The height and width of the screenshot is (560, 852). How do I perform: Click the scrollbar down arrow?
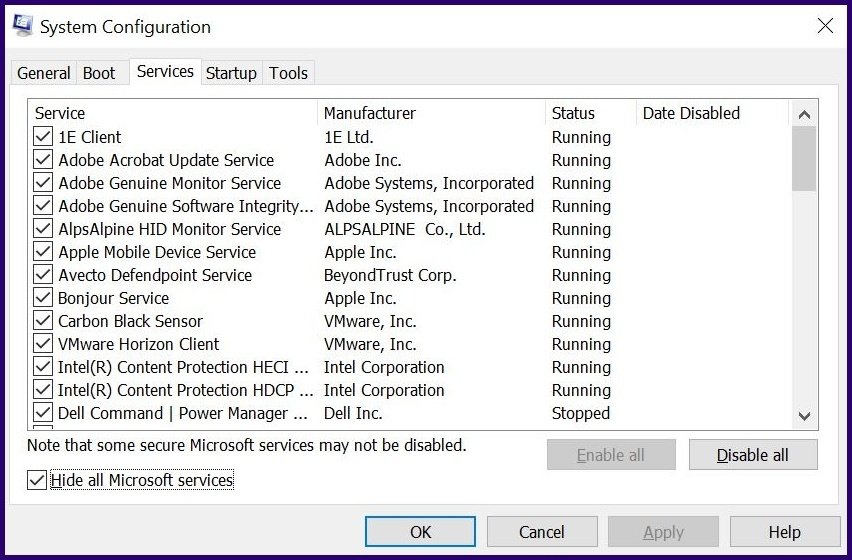tap(804, 416)
